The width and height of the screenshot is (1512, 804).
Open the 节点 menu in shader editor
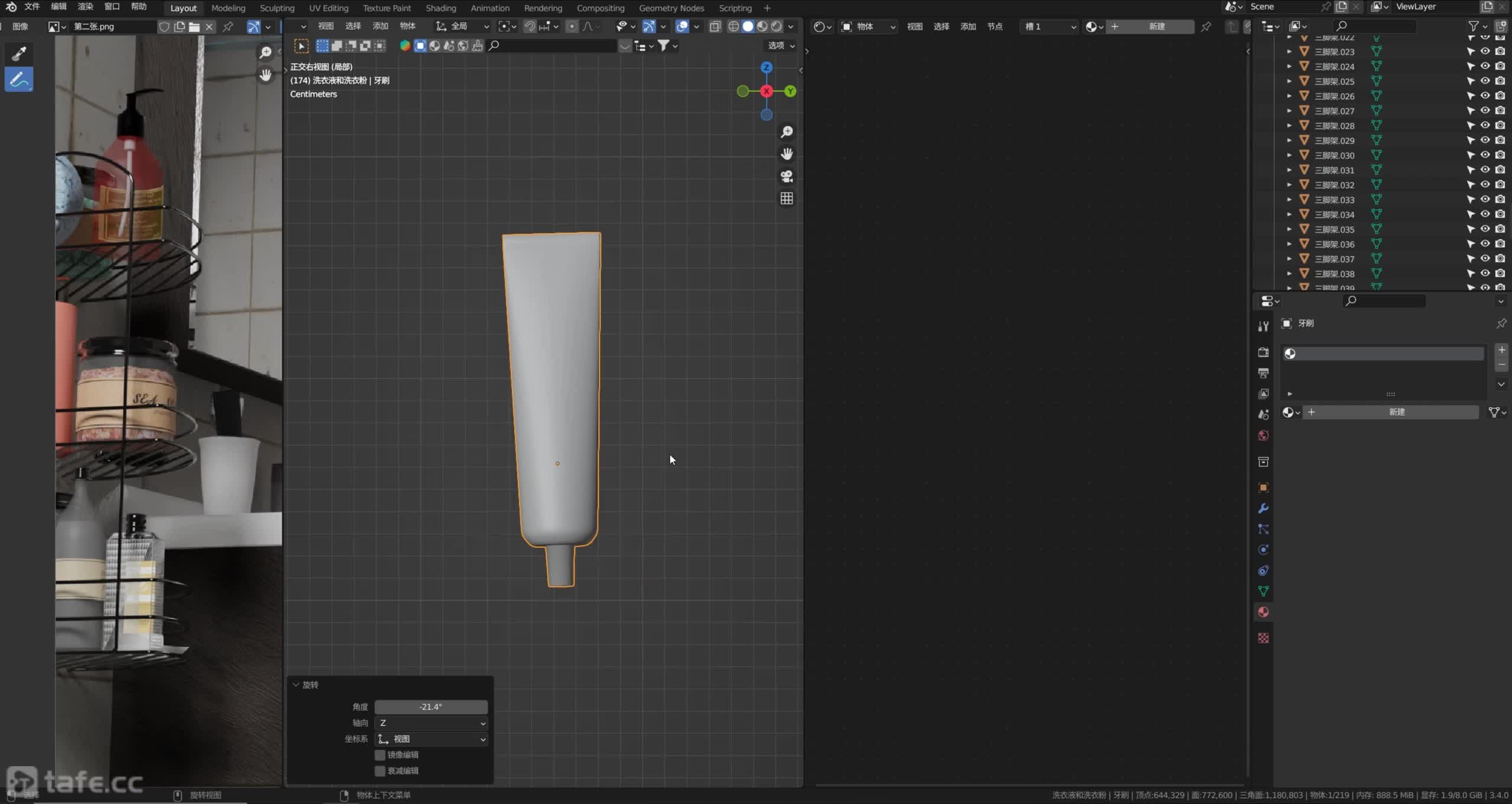[x=995, y=27]
